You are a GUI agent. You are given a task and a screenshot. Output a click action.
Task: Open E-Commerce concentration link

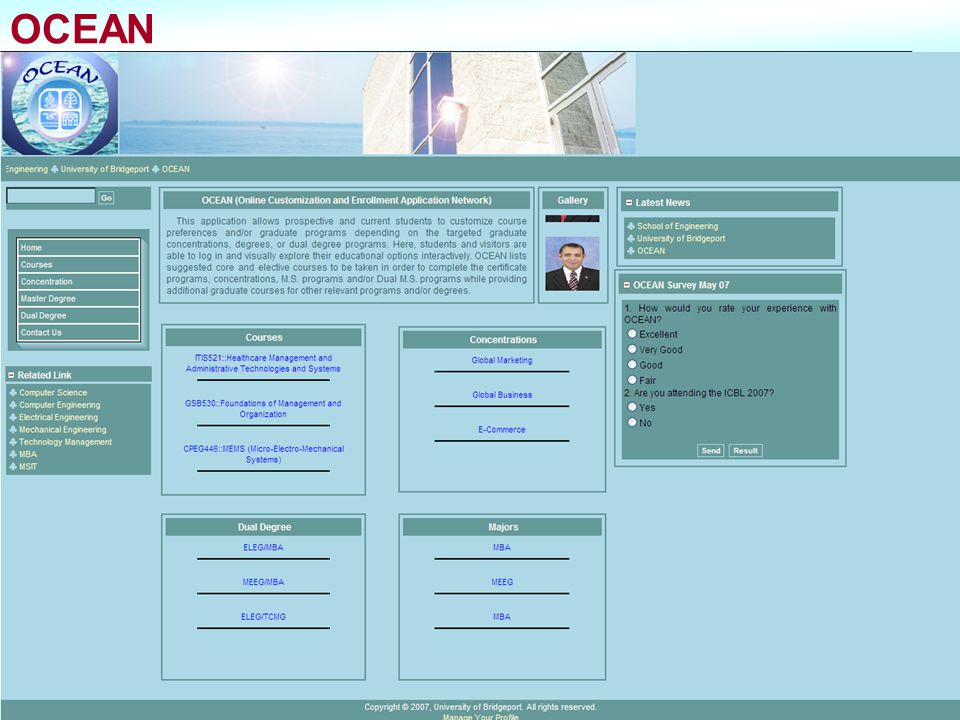coord(502,429)
